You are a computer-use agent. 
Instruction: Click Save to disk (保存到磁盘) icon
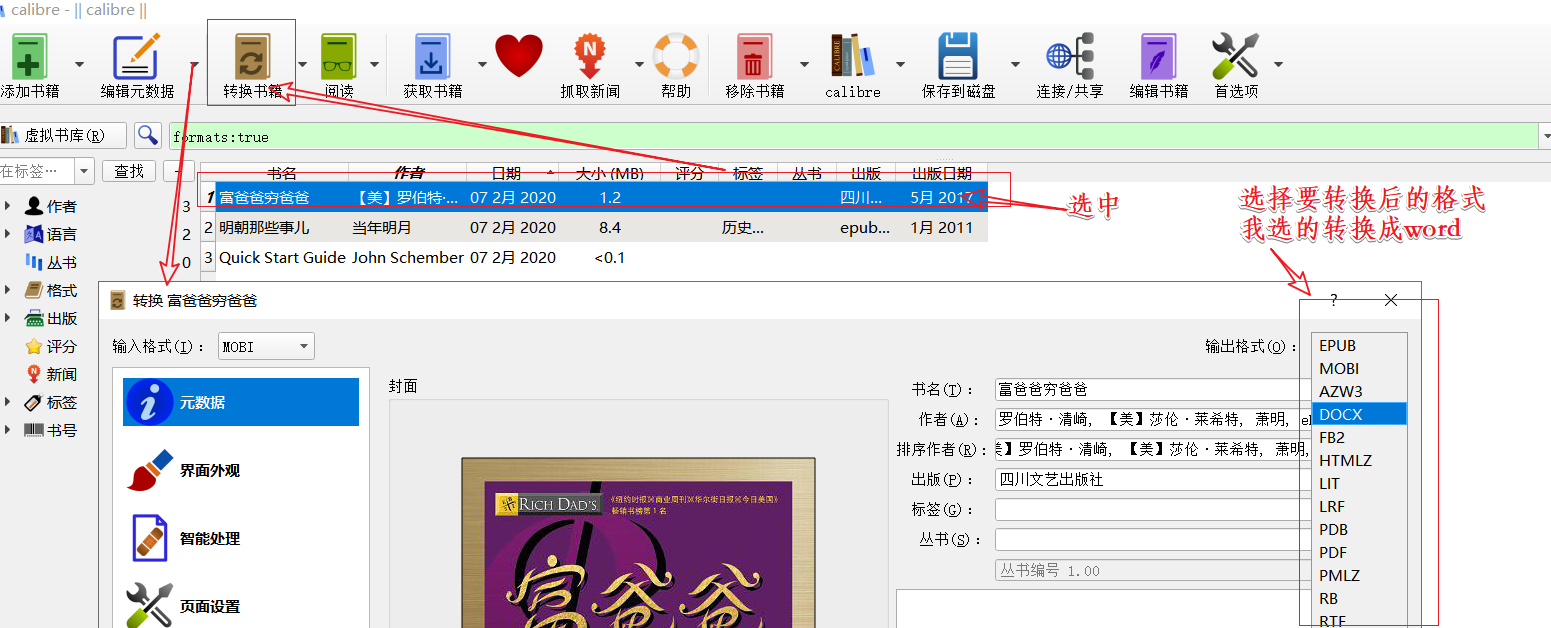[958, 57]
